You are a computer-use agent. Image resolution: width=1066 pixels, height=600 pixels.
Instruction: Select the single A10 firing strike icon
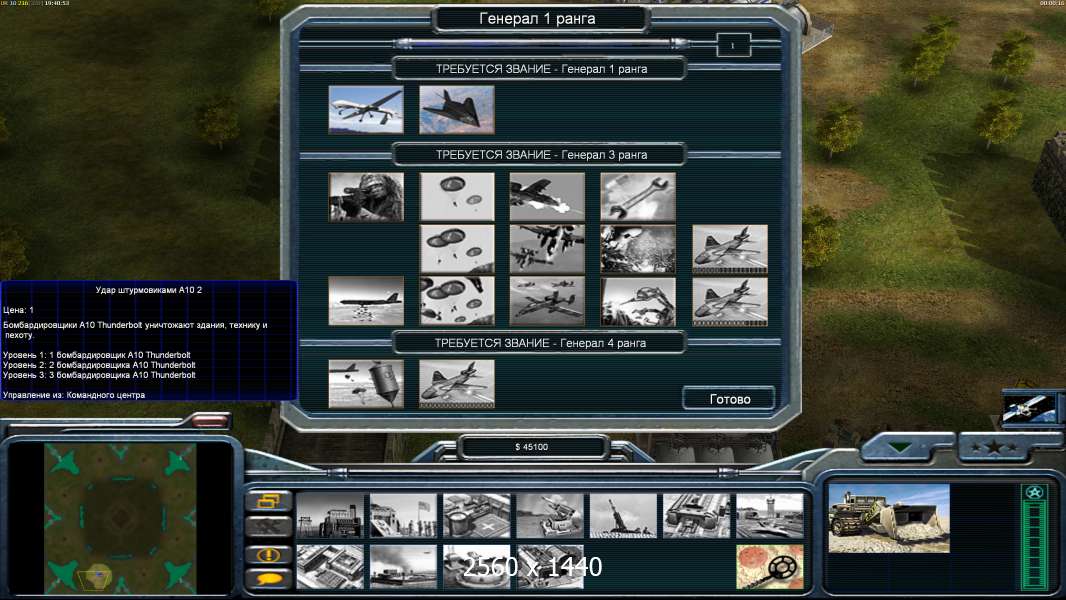pyautogui.click(x=547, y=197)
